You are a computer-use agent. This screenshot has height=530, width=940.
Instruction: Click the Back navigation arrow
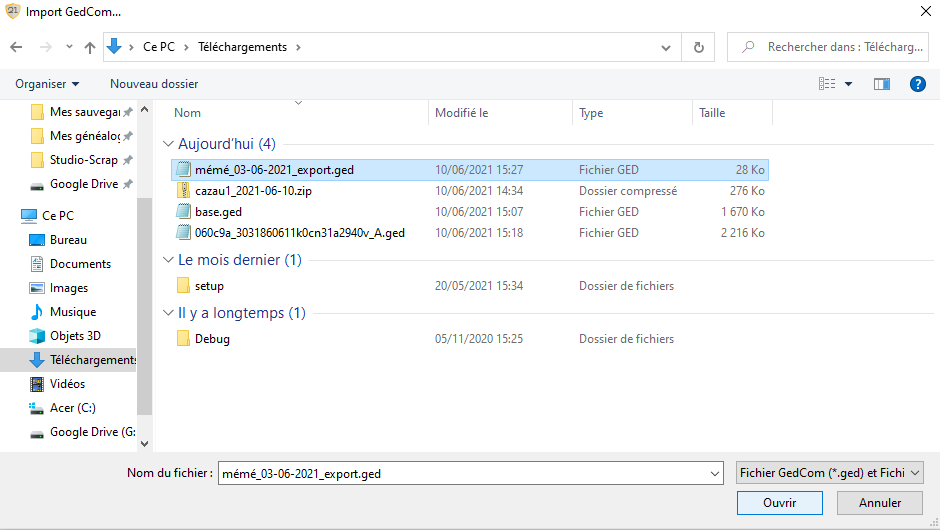(x=16, y=47)
